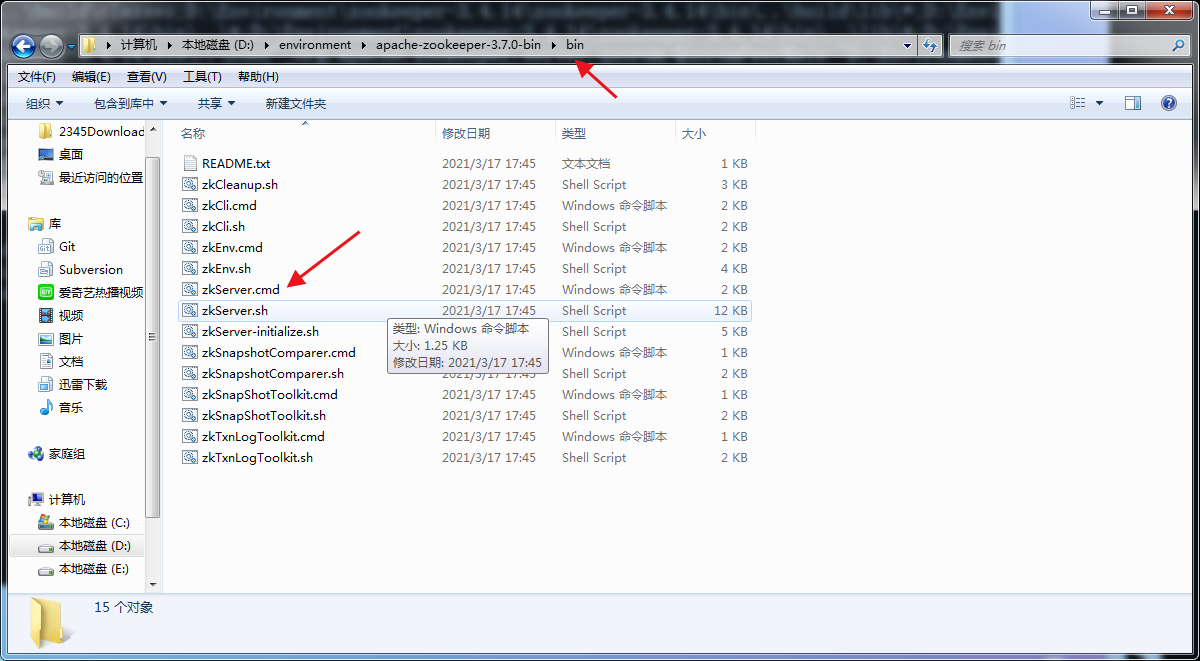
Task: Select 本地磁盘 (C:) drive in sidebar
Action: (x=84, y=522)
